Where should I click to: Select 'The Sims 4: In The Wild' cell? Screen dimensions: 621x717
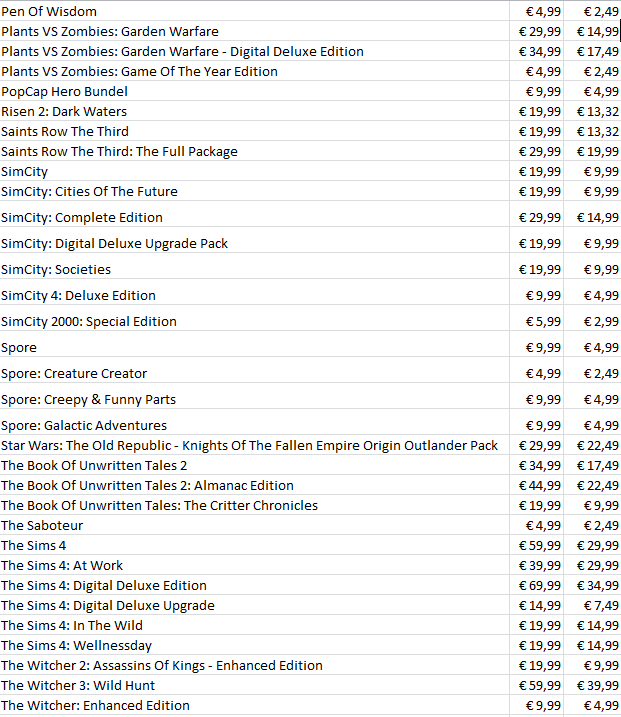tap(255, 626)
